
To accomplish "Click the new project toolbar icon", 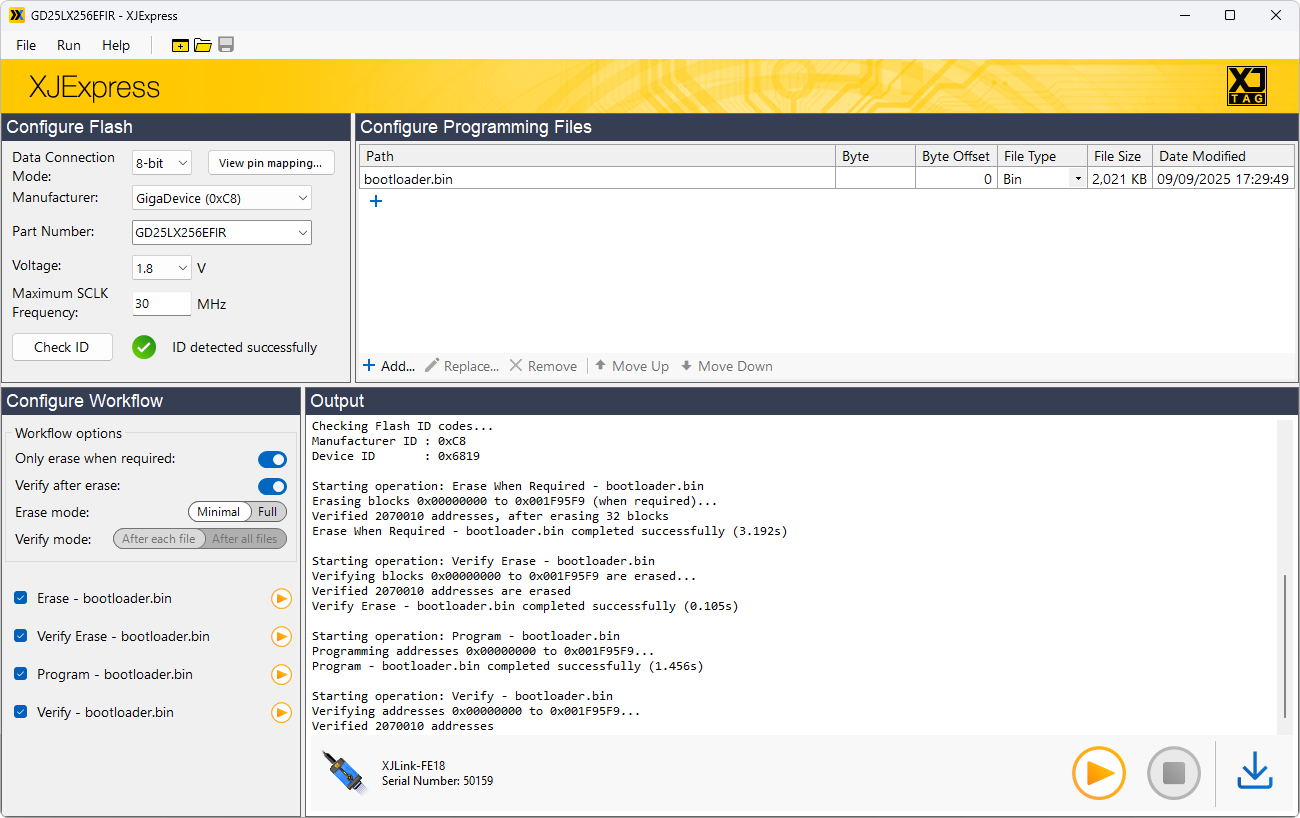I will [180, 45].
